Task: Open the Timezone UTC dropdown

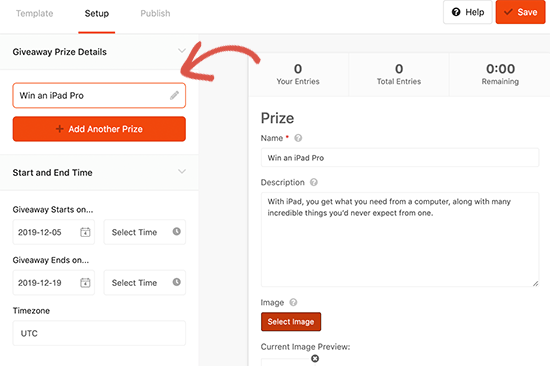Action: click(x=99, y=333)
